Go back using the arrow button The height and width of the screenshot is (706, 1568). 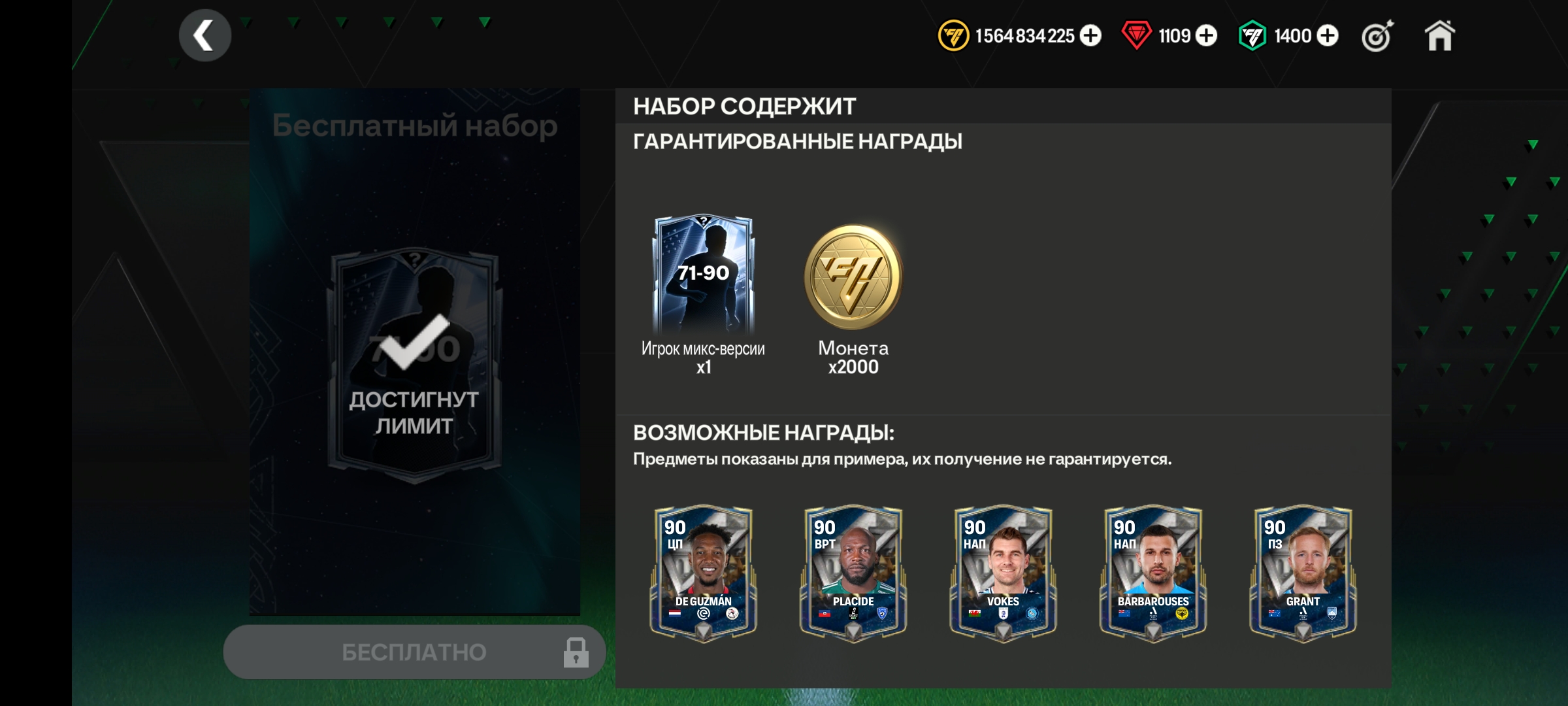204,35
